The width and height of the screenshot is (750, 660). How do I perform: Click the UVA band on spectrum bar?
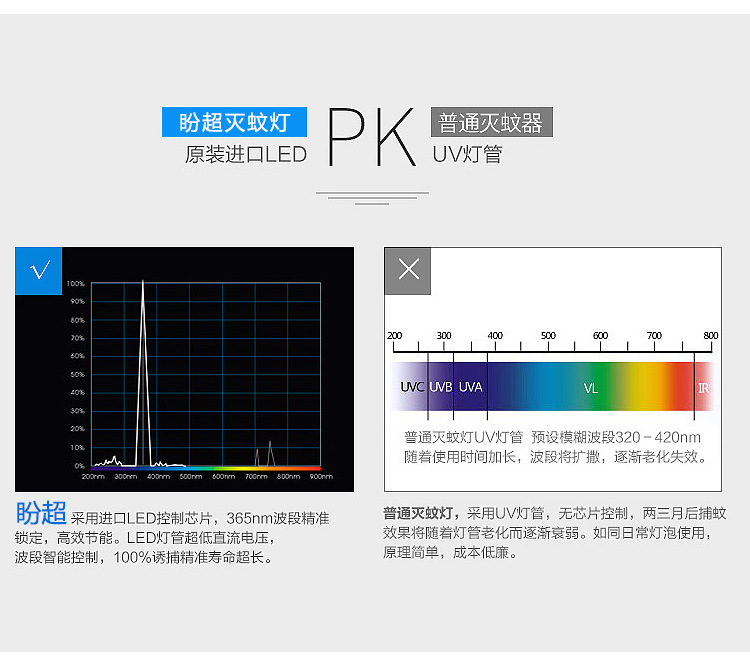pos(470,387)
